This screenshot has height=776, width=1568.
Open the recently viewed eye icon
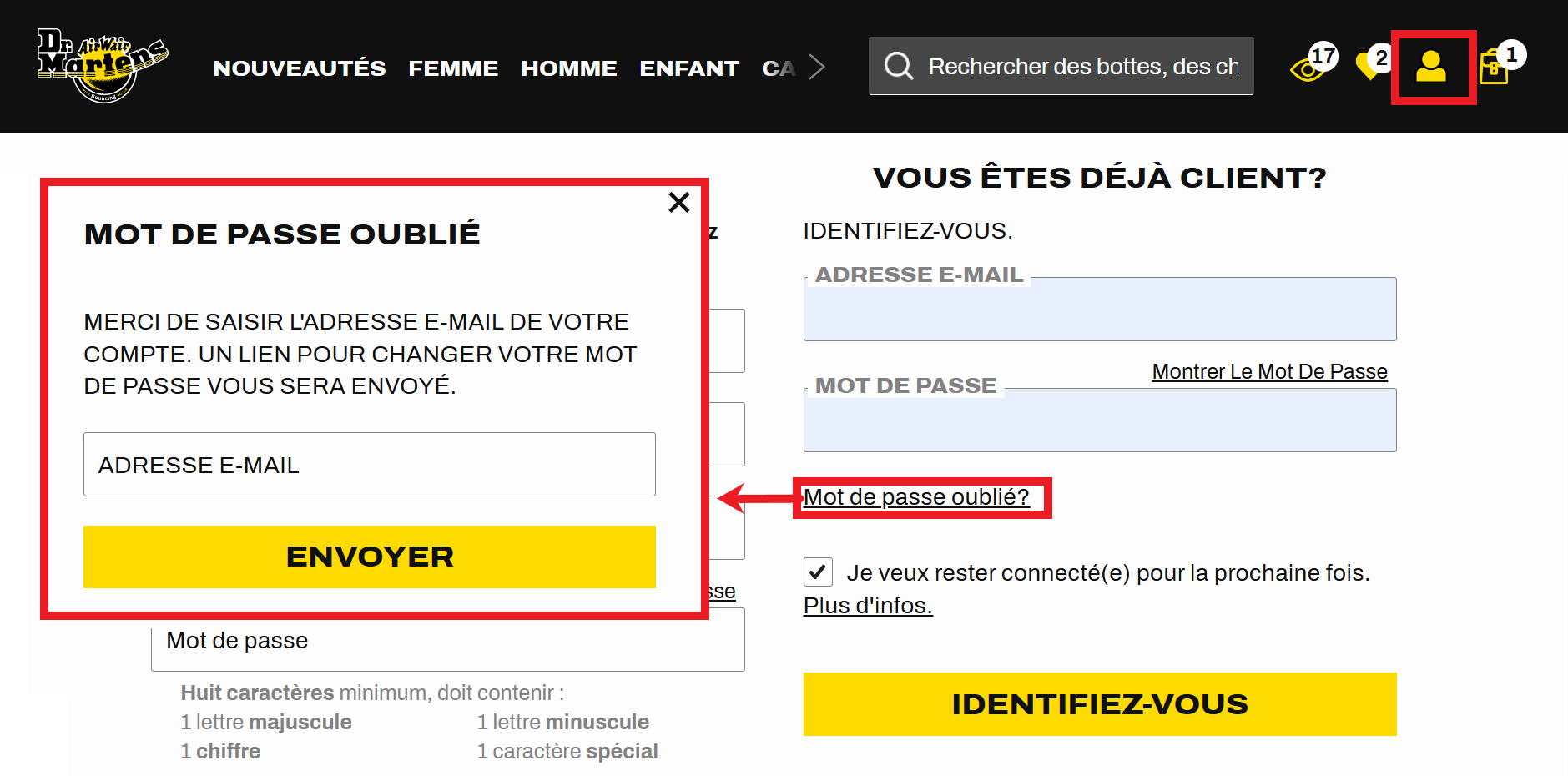[1307, 68]
